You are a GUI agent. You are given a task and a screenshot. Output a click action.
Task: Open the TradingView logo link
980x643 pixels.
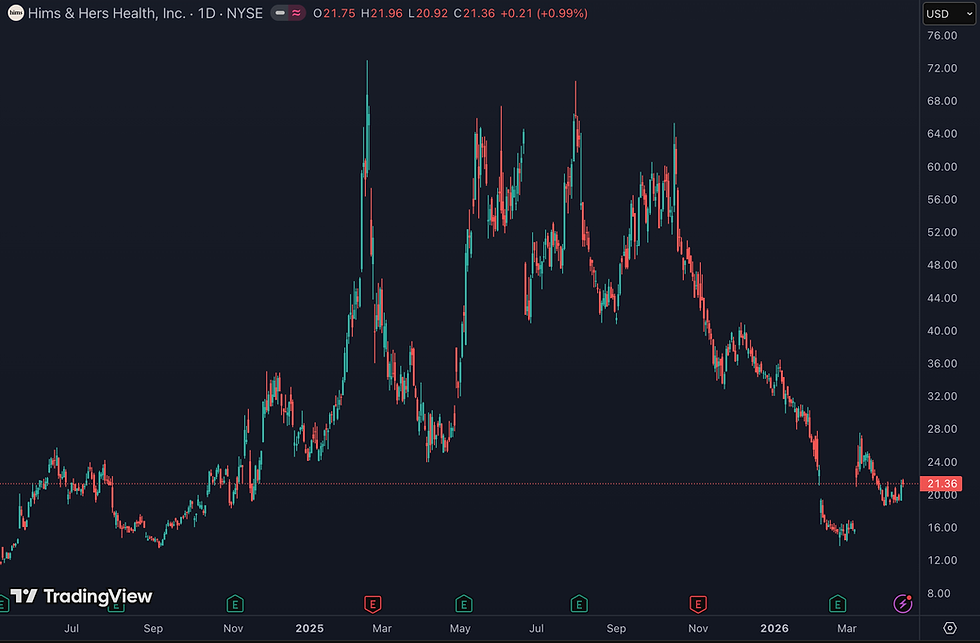(x=81, y=596)
